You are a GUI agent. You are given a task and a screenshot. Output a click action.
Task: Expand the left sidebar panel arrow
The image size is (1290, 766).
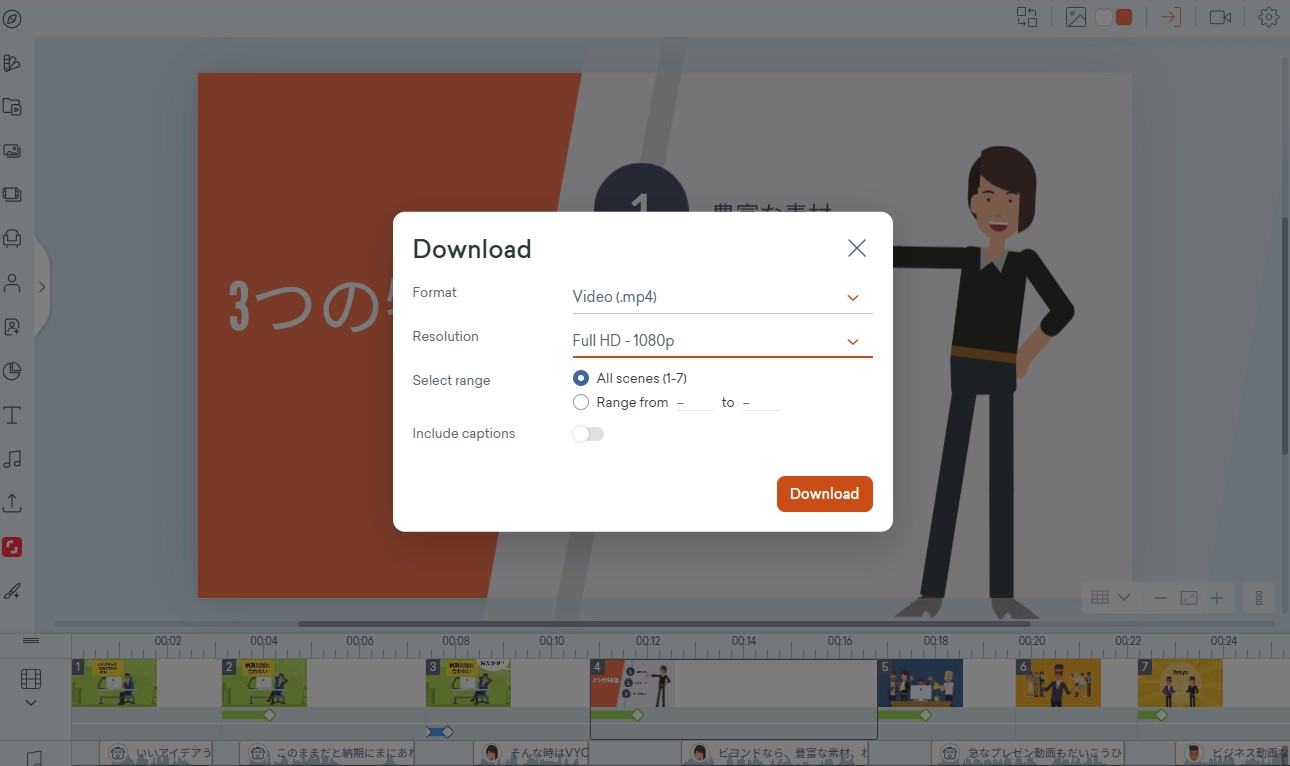point(42,287)
